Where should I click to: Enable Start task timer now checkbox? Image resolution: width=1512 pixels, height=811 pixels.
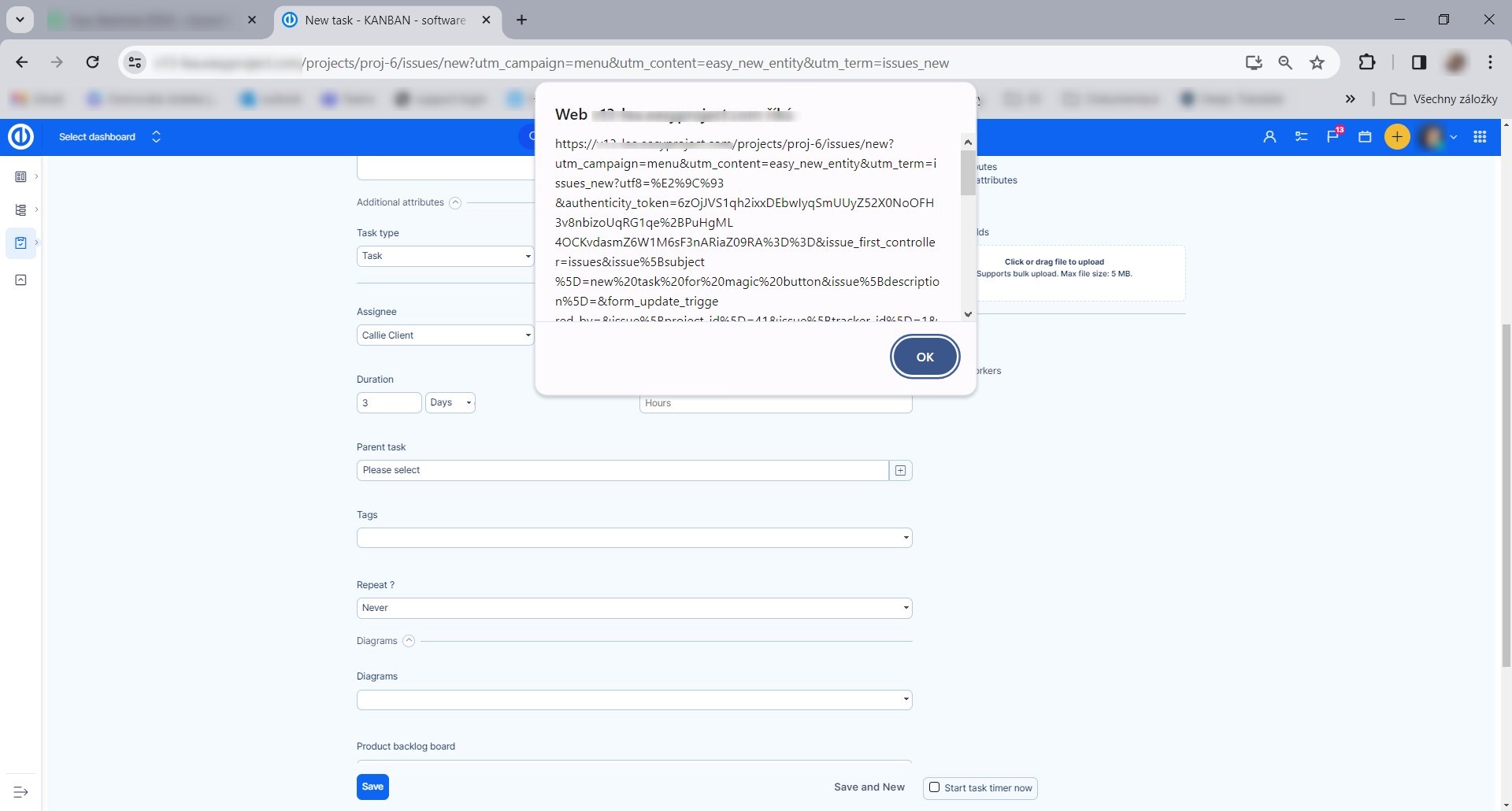pyautogui.click(x=934, y=787)
